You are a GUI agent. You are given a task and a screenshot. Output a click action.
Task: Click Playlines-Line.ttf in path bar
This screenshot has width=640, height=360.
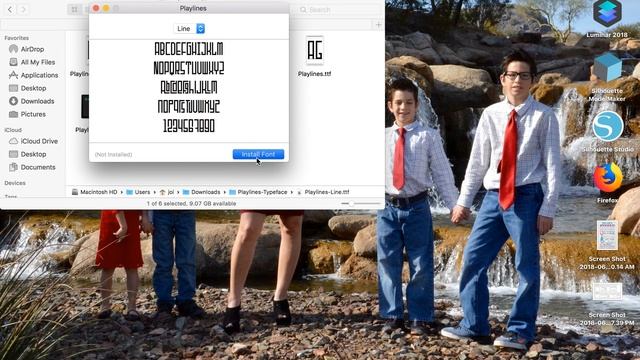[323, 192]
